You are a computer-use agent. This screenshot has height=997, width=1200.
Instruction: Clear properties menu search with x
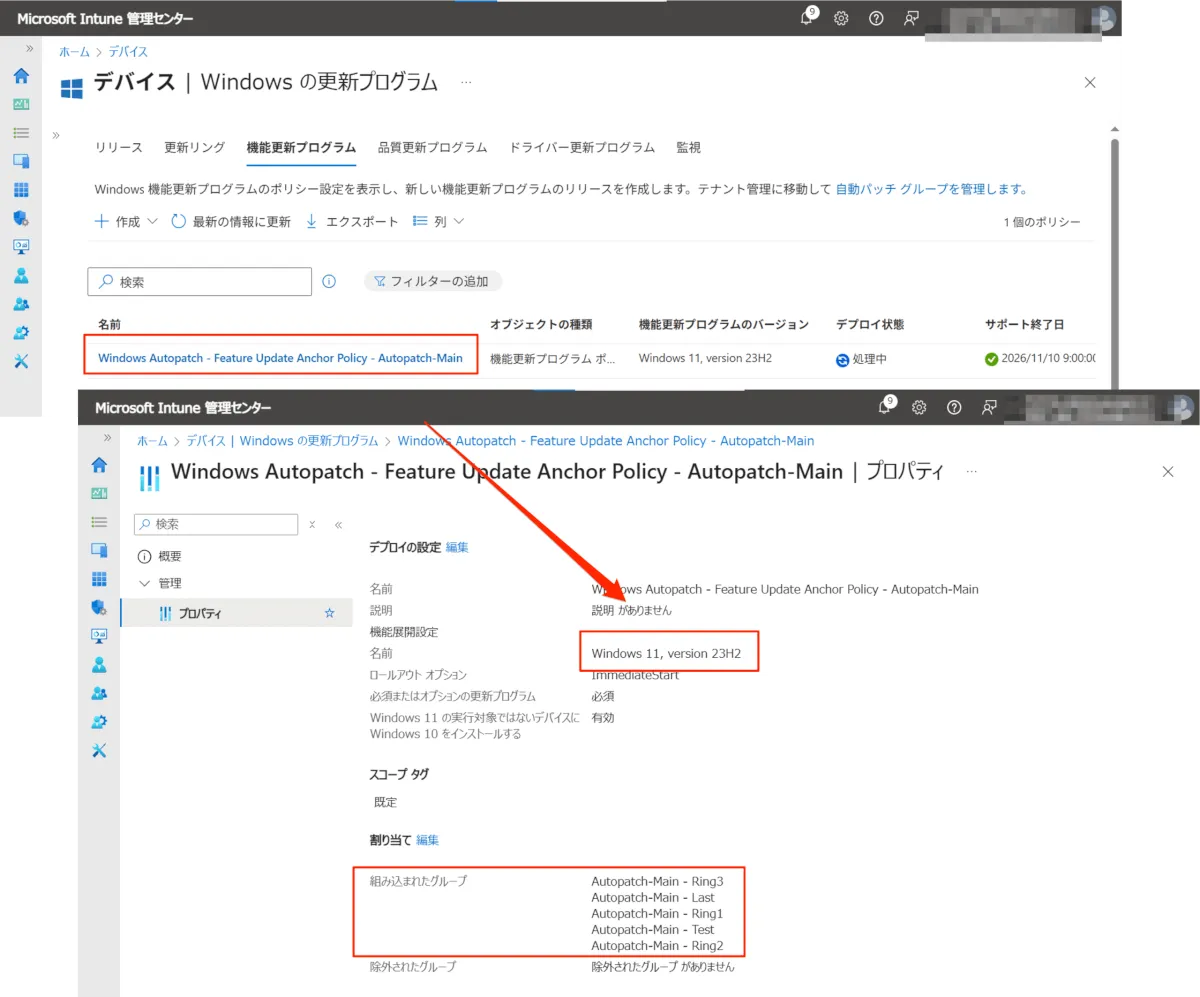pyautogui.click(x=312, y=524)
